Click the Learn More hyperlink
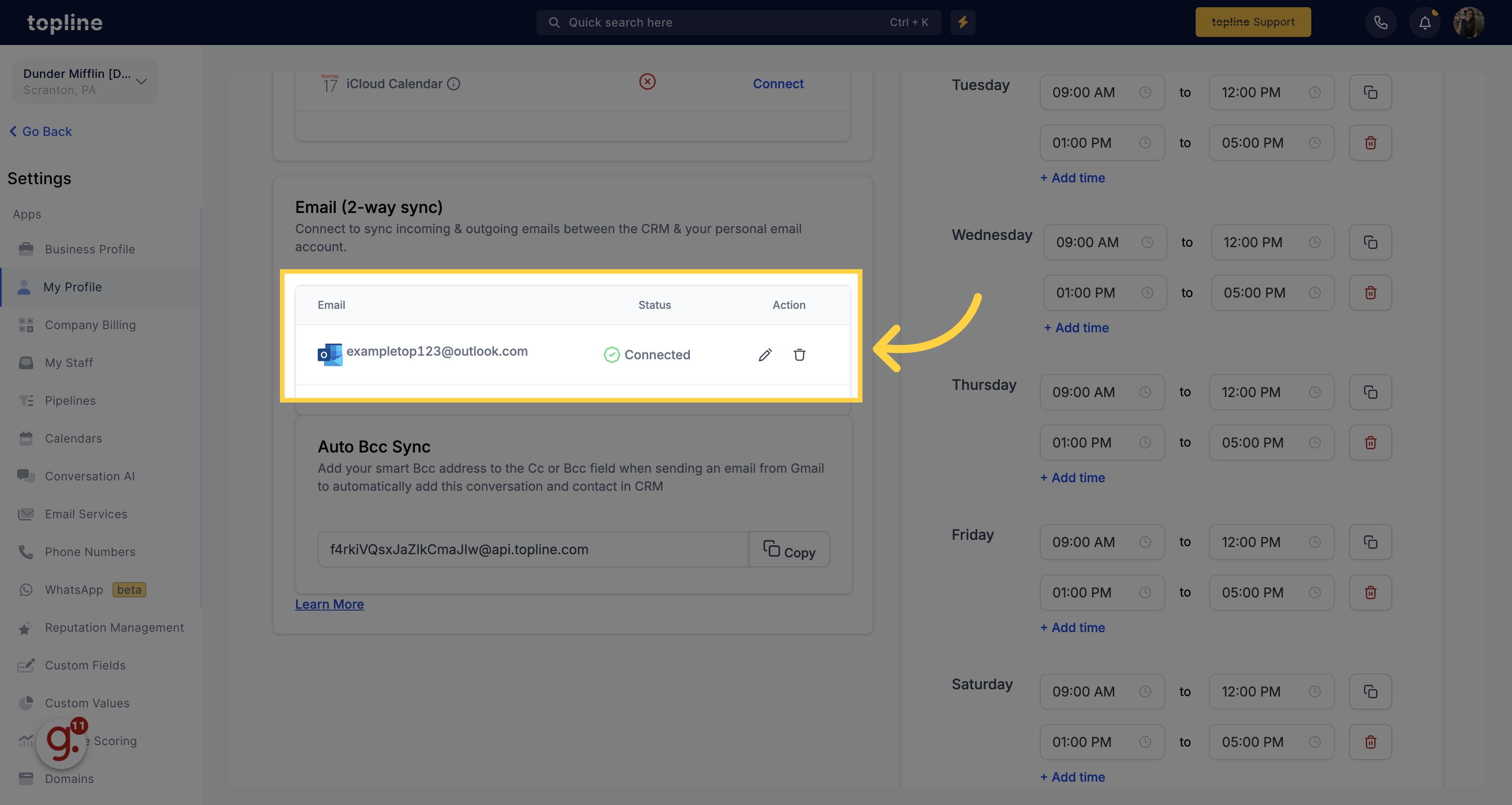Viewport: 1512px width, 805px height. (x=329, y=603)
